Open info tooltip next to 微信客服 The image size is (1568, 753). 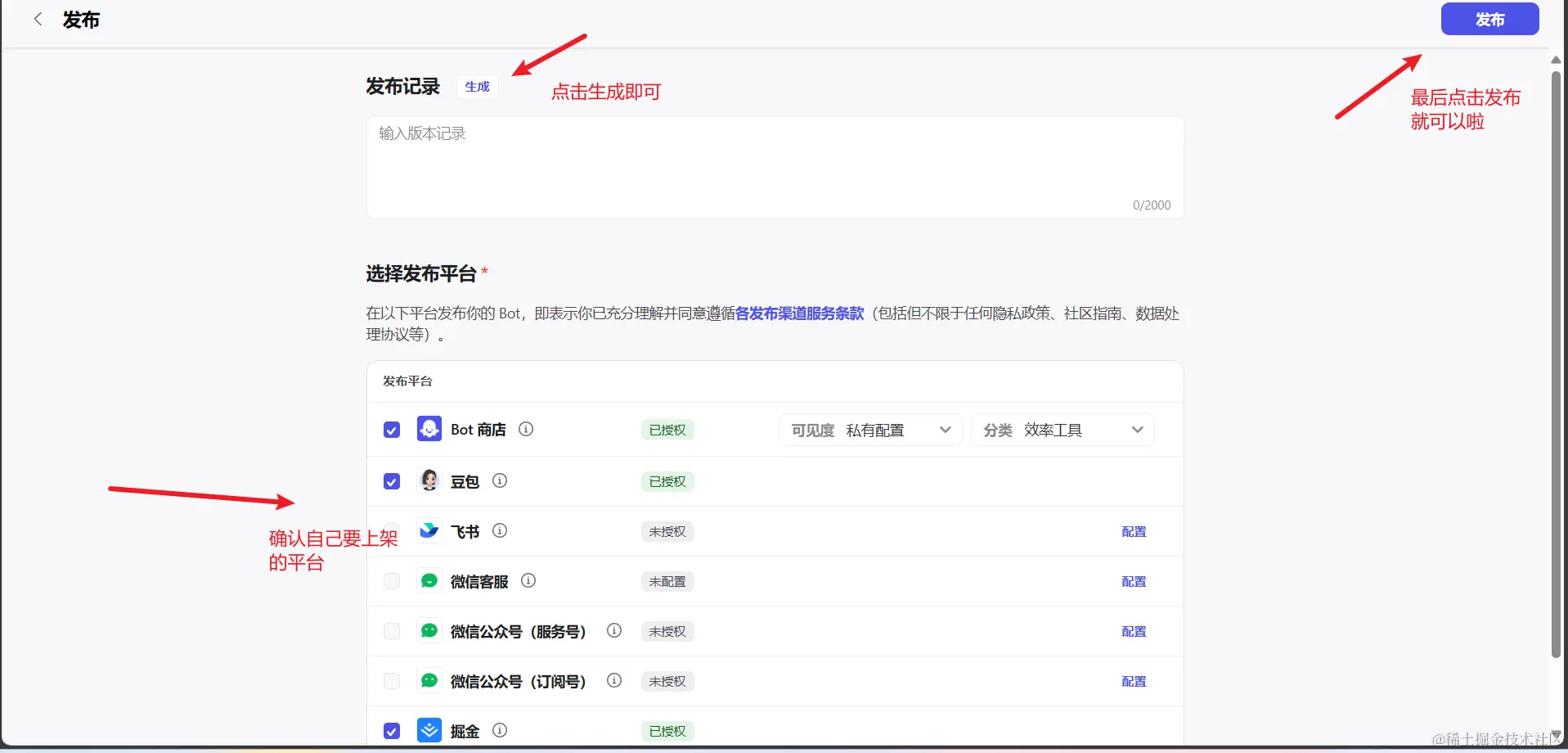click(528, 580)
